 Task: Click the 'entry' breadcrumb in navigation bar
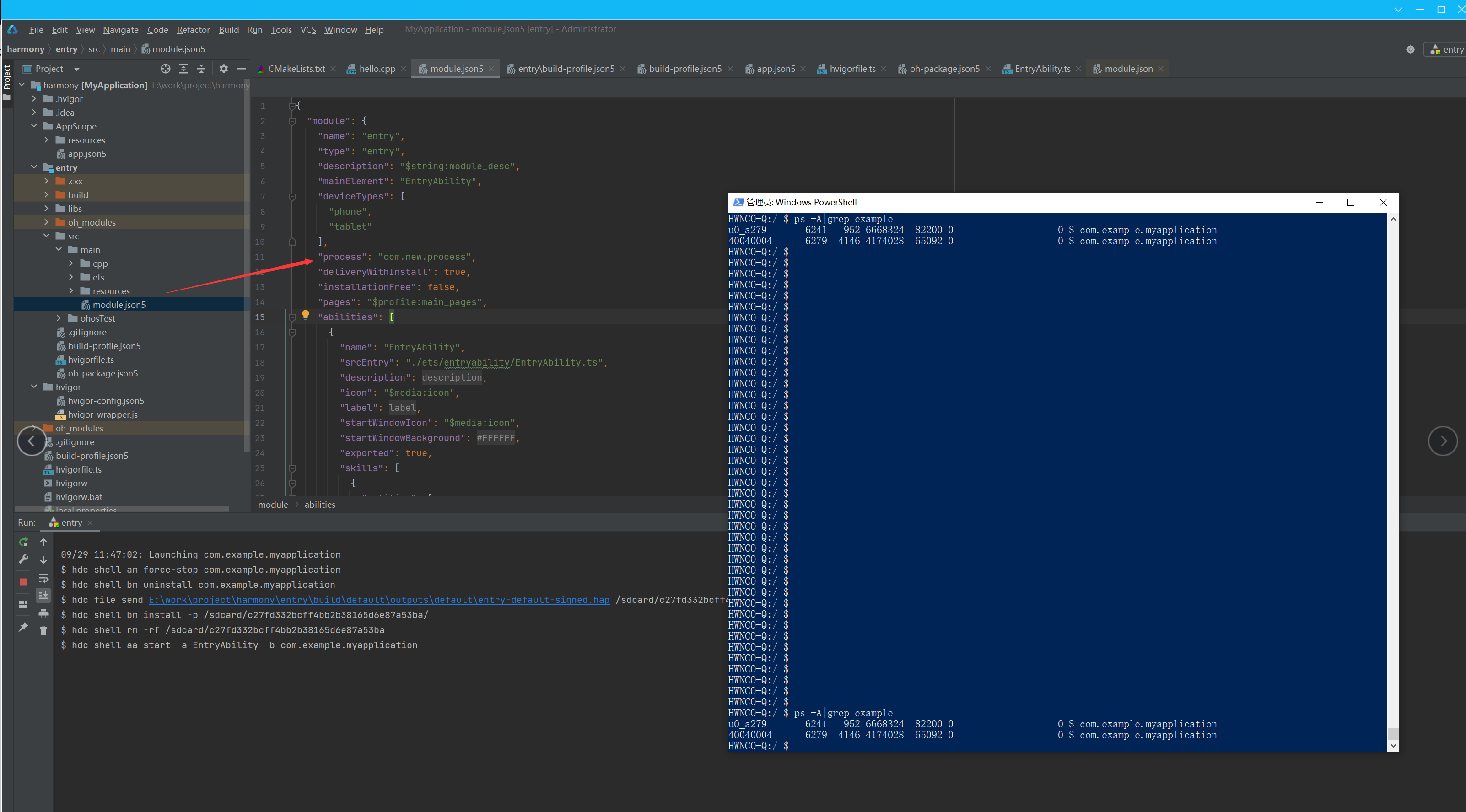67,49
